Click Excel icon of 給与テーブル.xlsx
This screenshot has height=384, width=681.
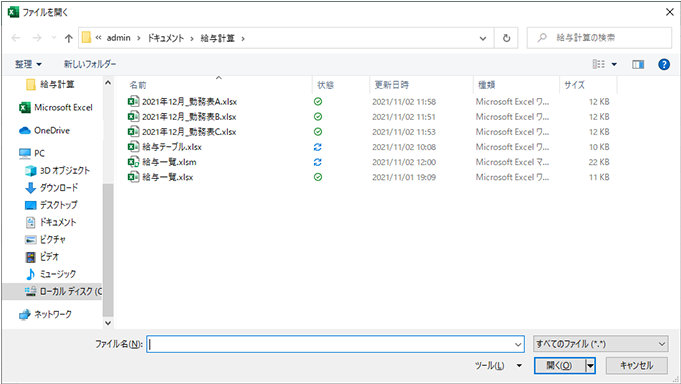(133, 147)
